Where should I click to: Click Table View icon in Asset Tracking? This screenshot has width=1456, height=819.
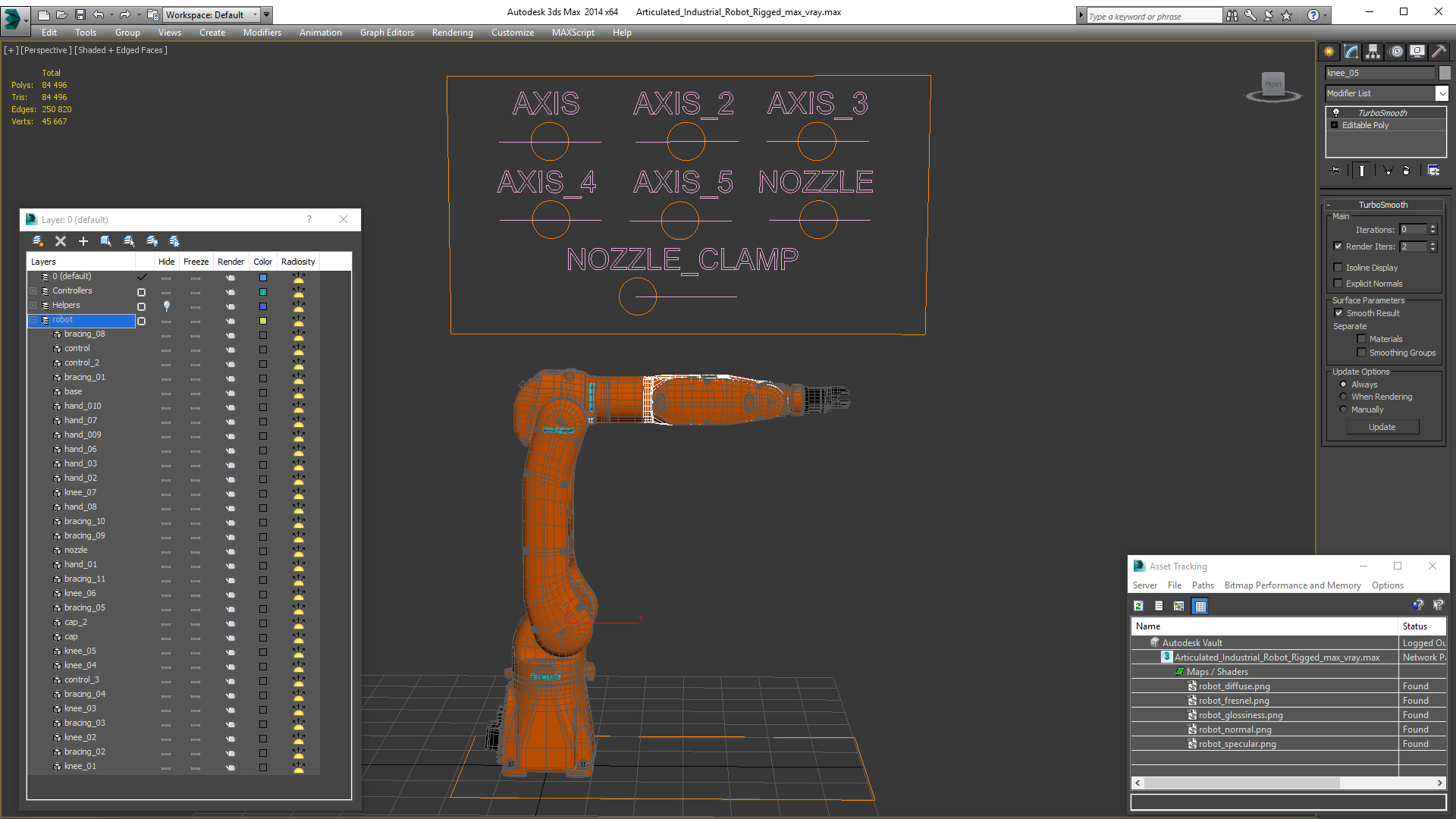tap(1200, 606)
